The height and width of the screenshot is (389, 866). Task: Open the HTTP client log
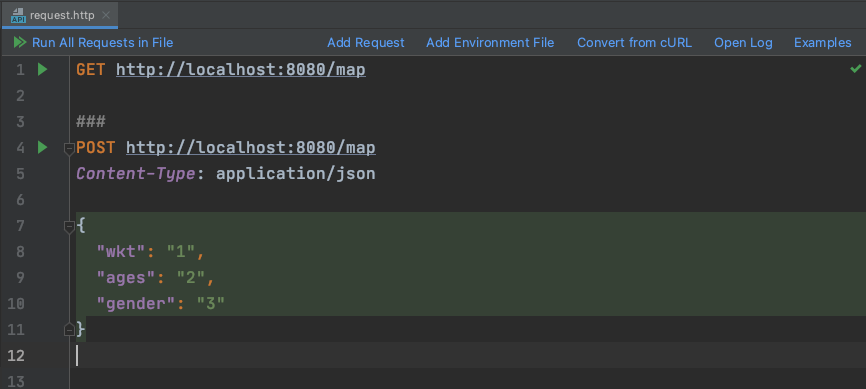743,43
